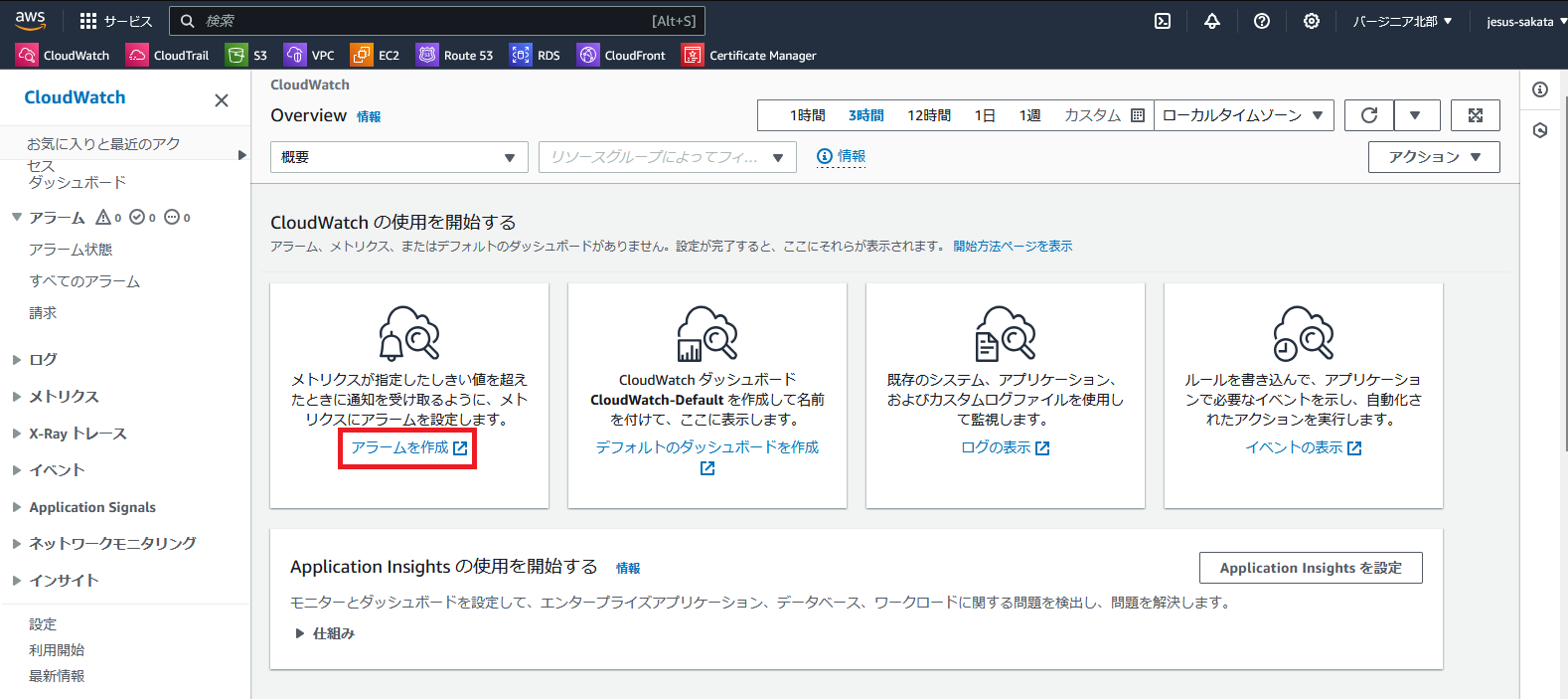The image size is (1568, 699).
Task: Open the refresh interval dropdown arrow
Action: pyautogui.click(x=1415, y=115)
